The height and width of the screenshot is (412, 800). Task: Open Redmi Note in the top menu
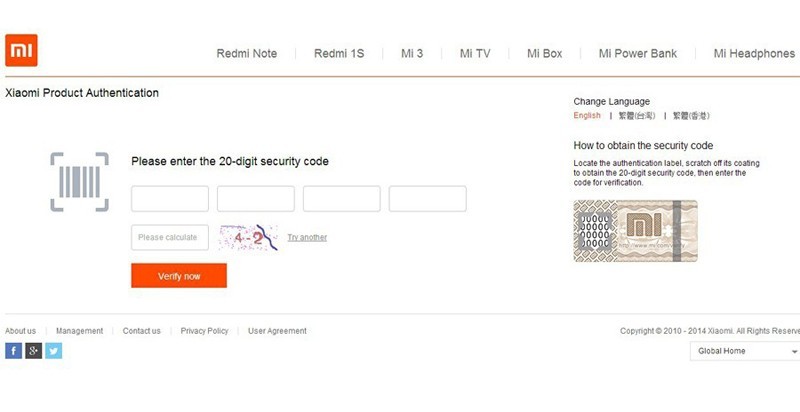click(x=246, y=54)
